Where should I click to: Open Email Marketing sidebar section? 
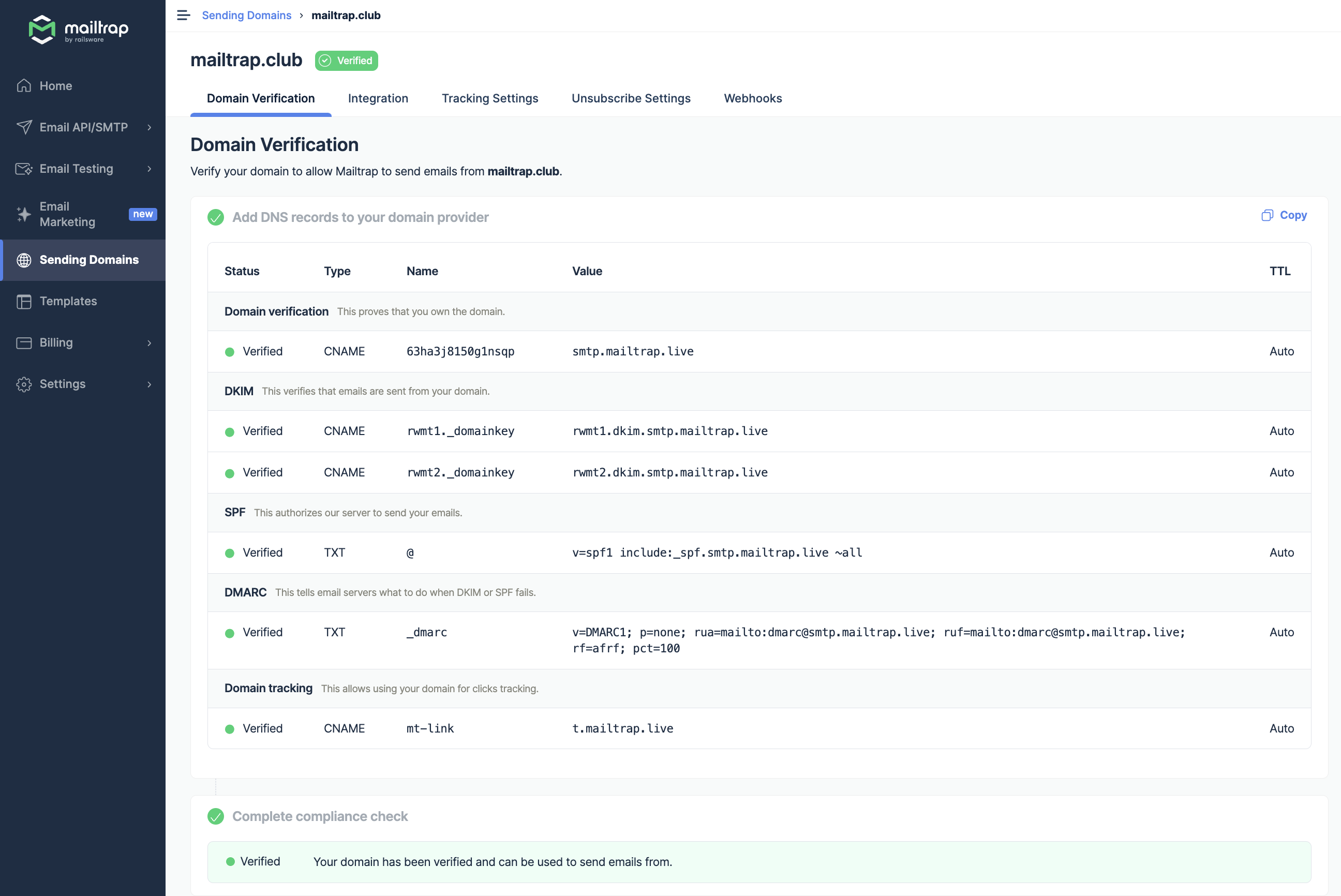83,214
